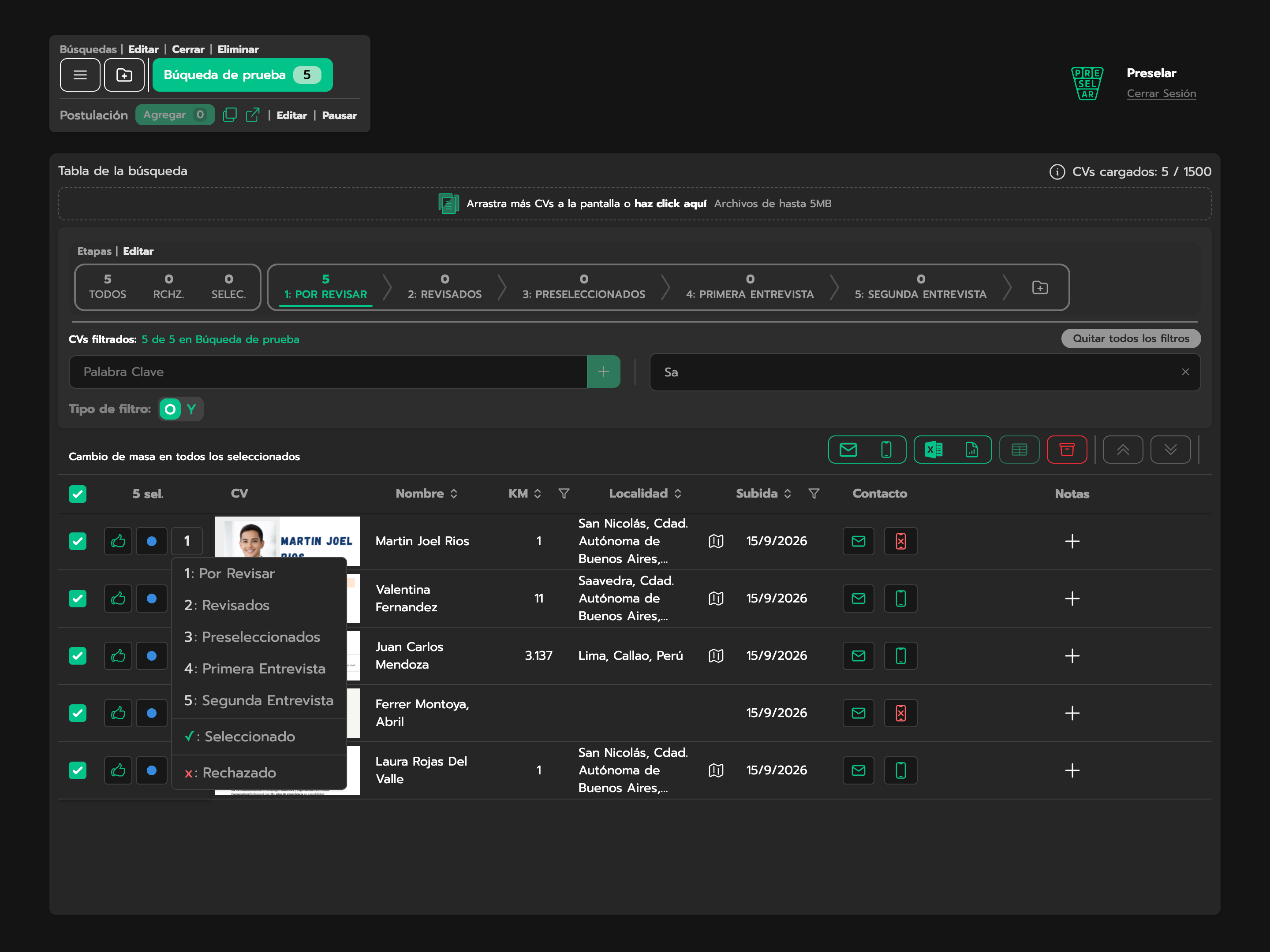Click the red archive icon in toolbar
Image resolution: width=1270 pixels, height=952 pixels.
tap(1067, 450)
